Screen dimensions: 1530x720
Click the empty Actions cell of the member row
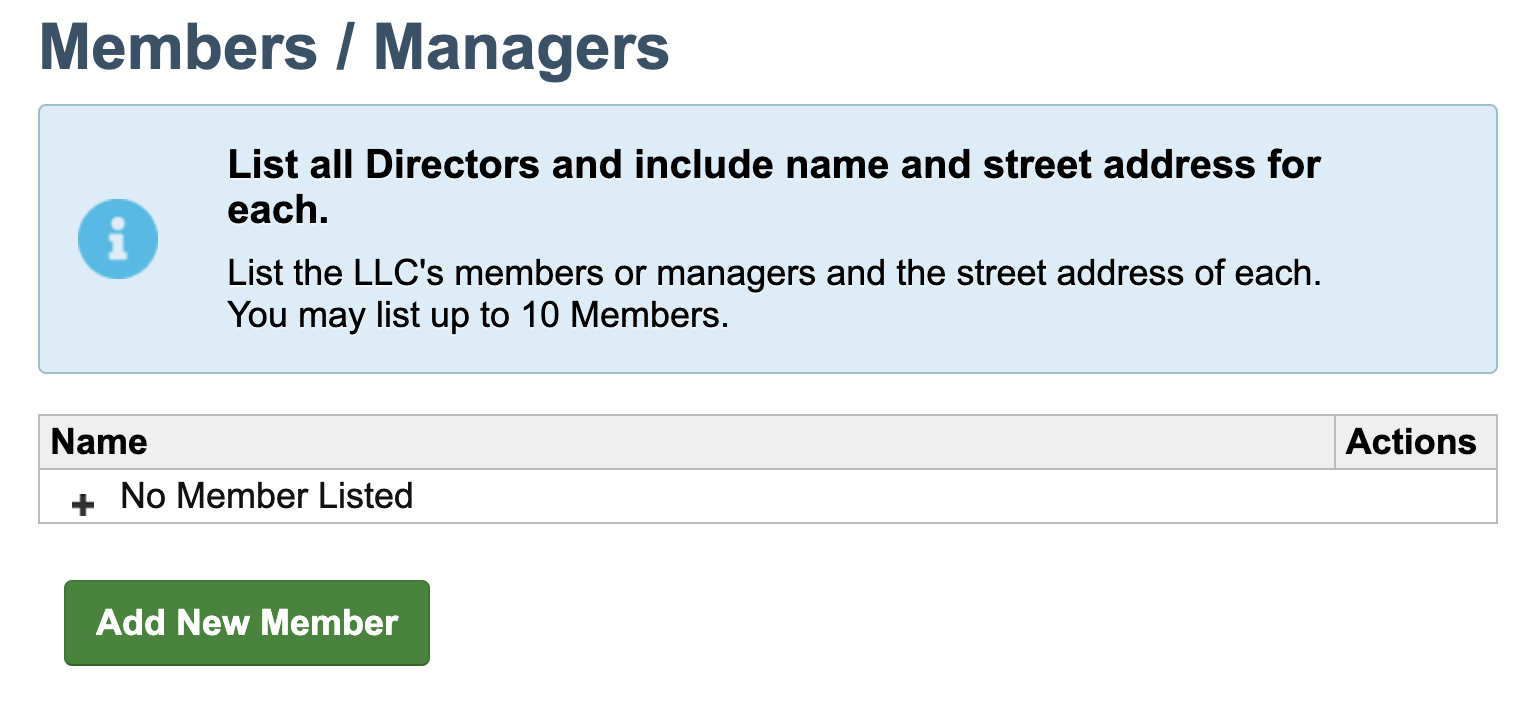click(x=1415, y=495)
